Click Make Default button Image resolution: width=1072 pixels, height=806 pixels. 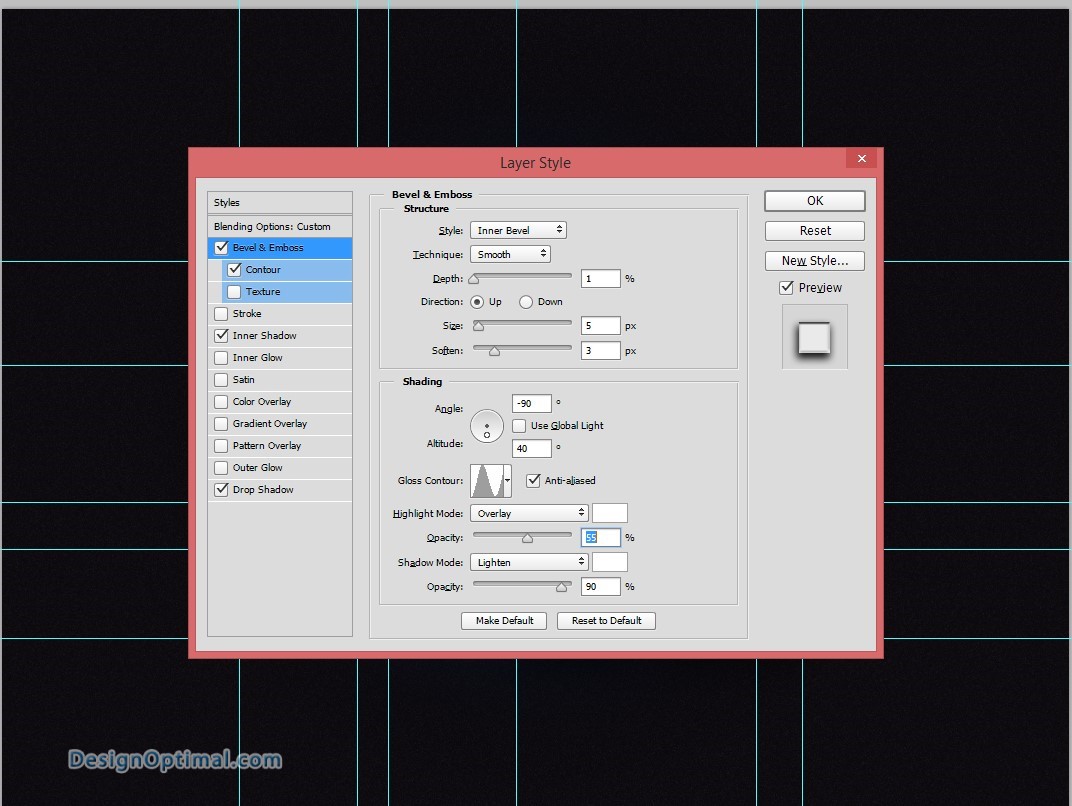[x=504, y=621]
